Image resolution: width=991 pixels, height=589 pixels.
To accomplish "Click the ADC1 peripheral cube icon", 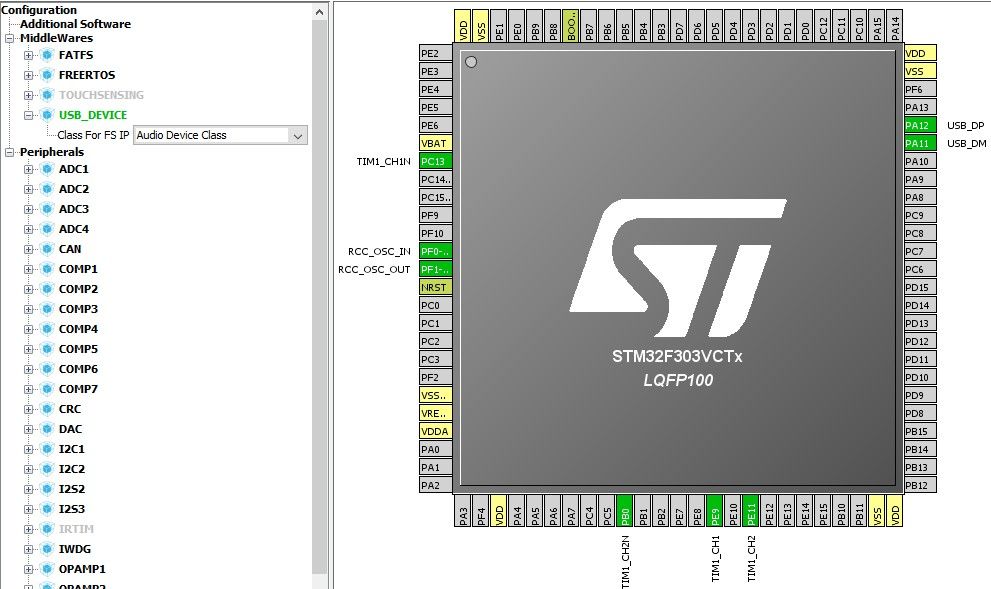I will pos(47,169).
